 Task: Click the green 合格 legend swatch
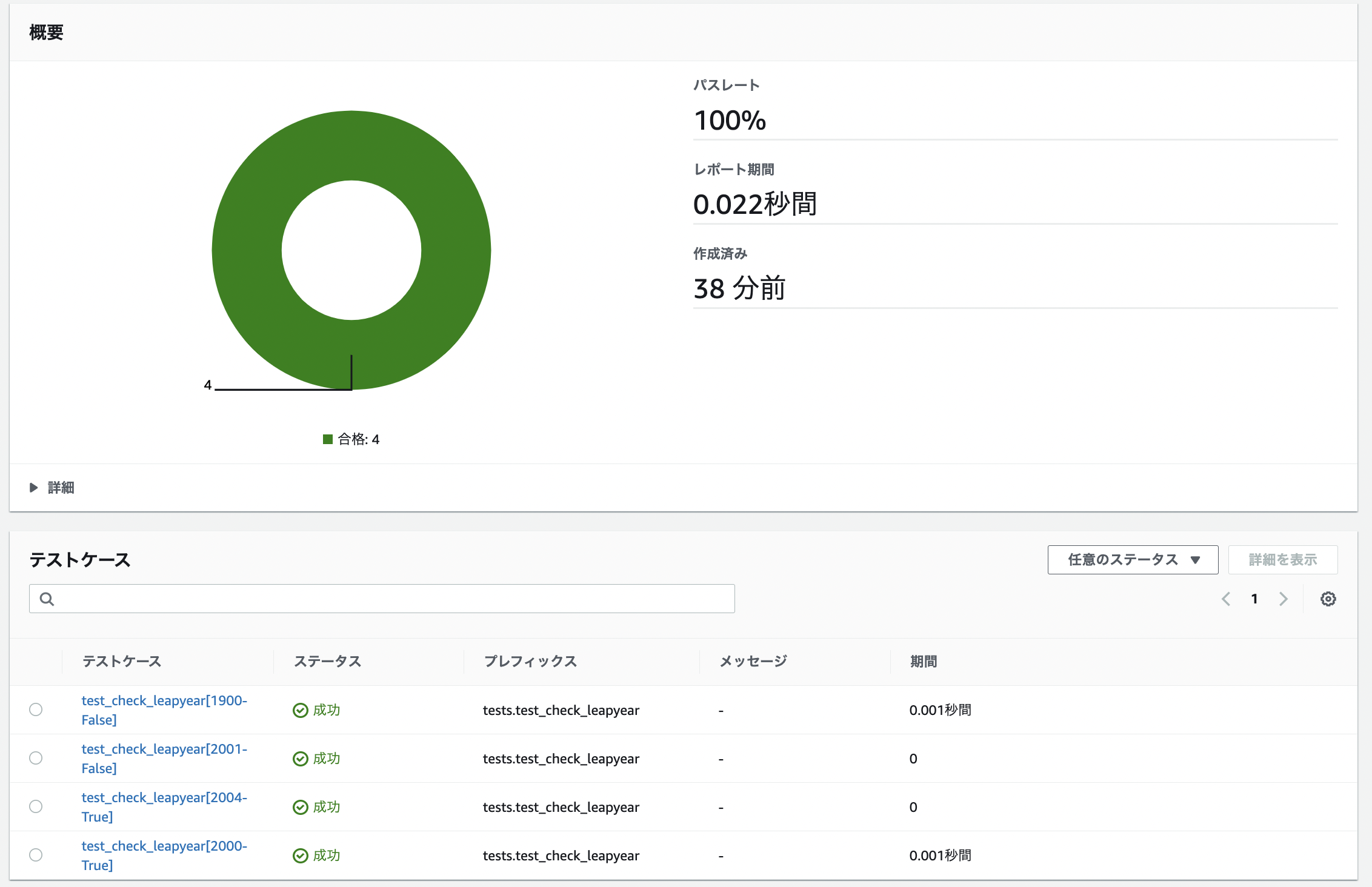click(328, 439)
